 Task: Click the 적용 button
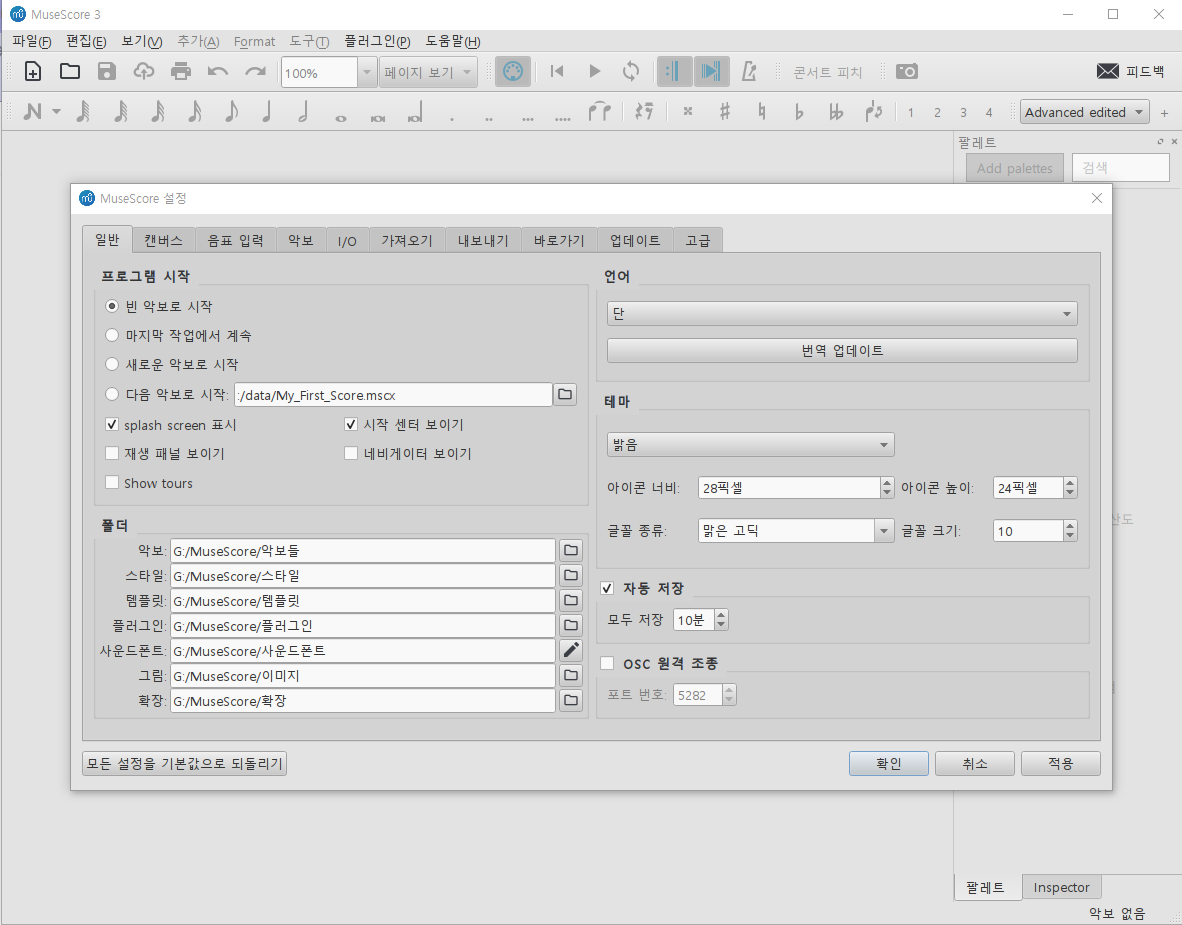[1061, 764]
